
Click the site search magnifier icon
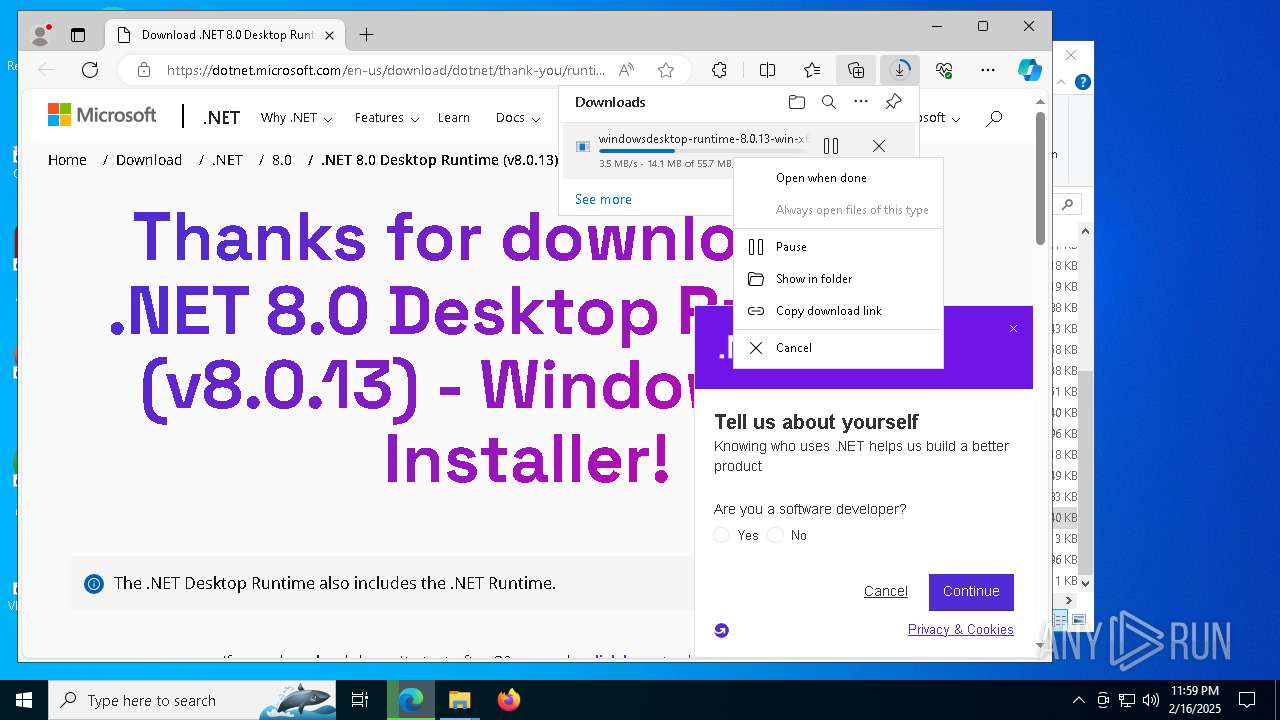coord(994,118)
